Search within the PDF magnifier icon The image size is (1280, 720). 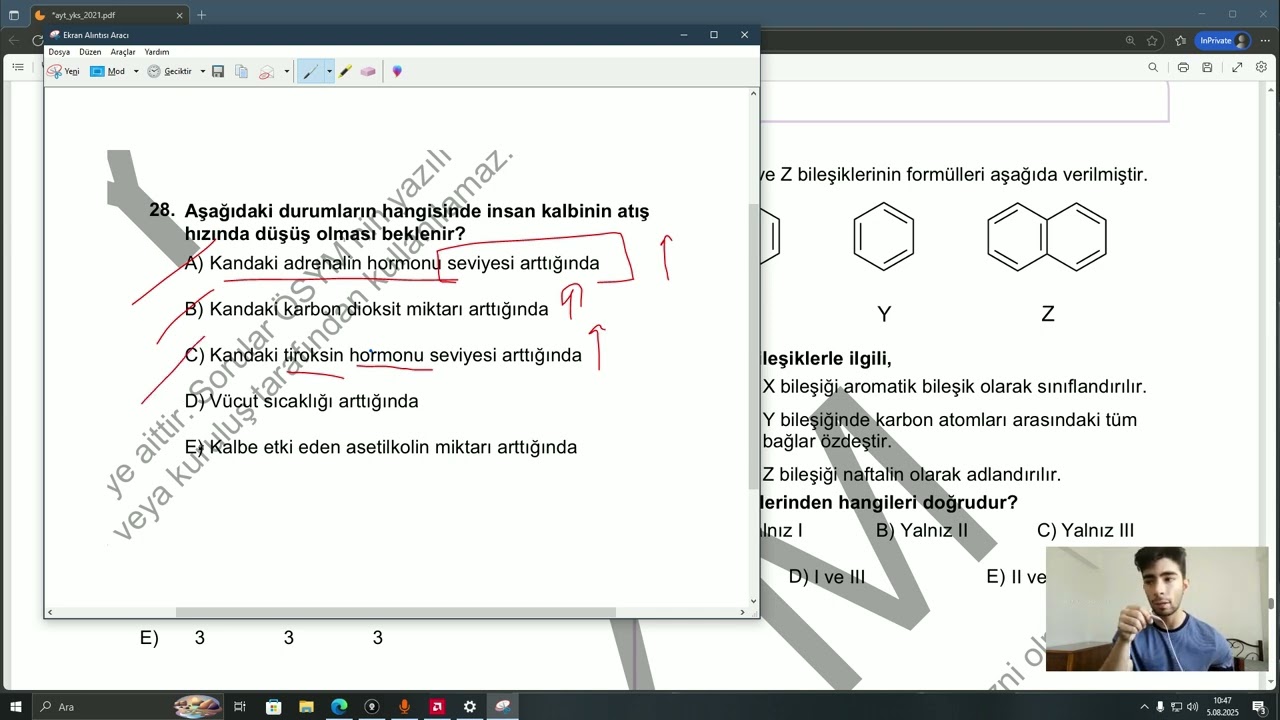point(1153,67)
